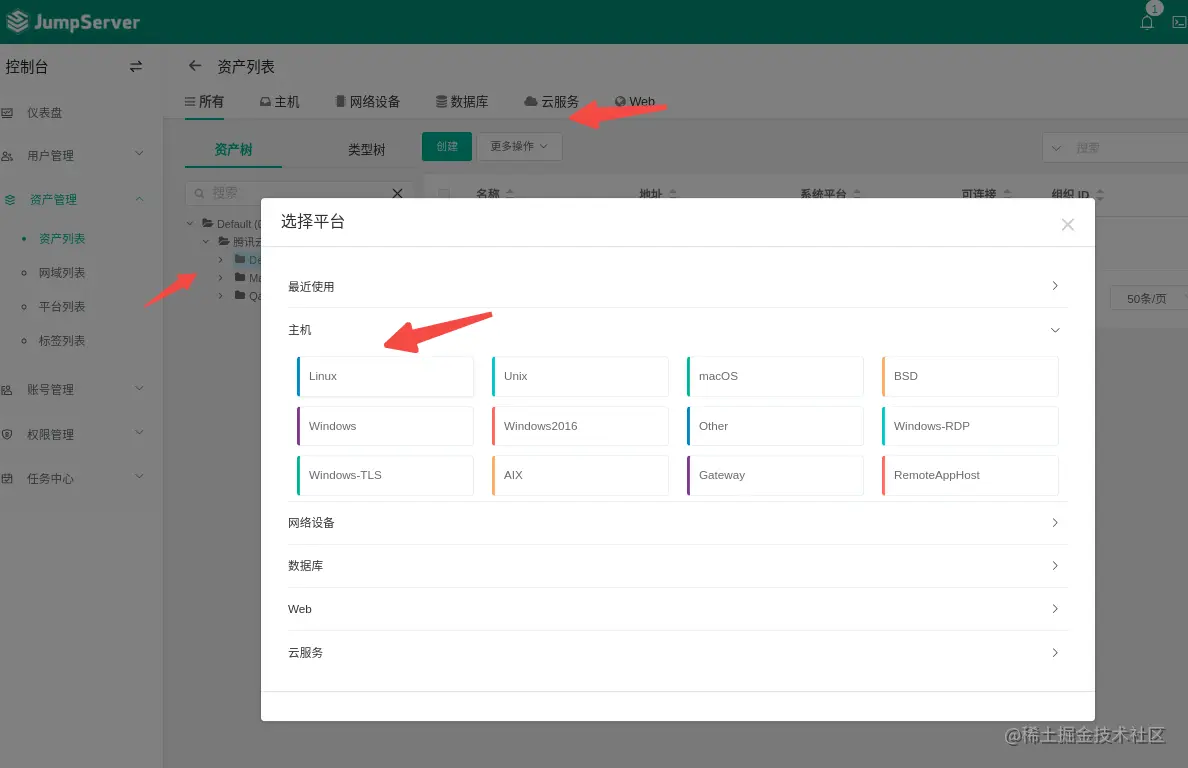Screen dimensions: 1188x768
Task: Choose the Windows platform
Action: 385,426
